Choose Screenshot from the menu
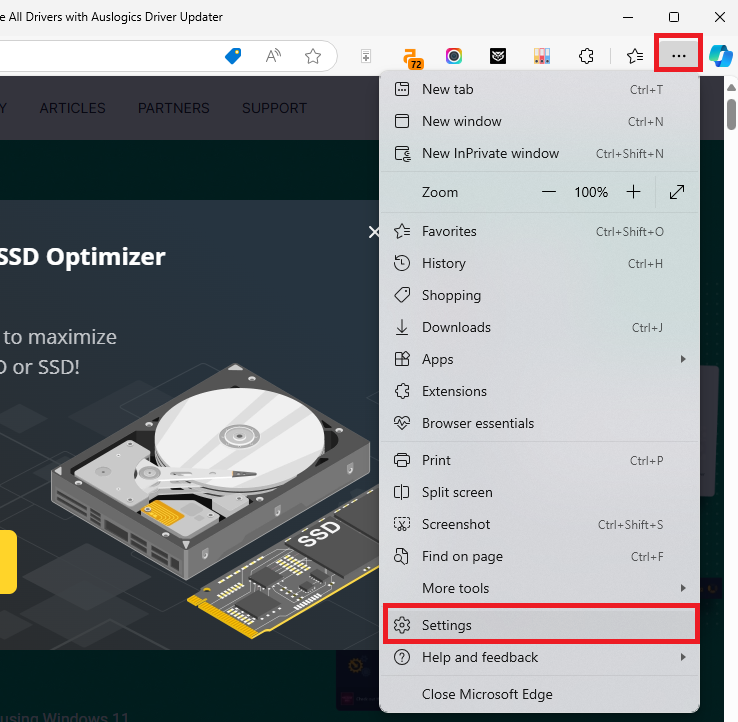The height and width of the screenshot is (722, 738). pos(539,524)
